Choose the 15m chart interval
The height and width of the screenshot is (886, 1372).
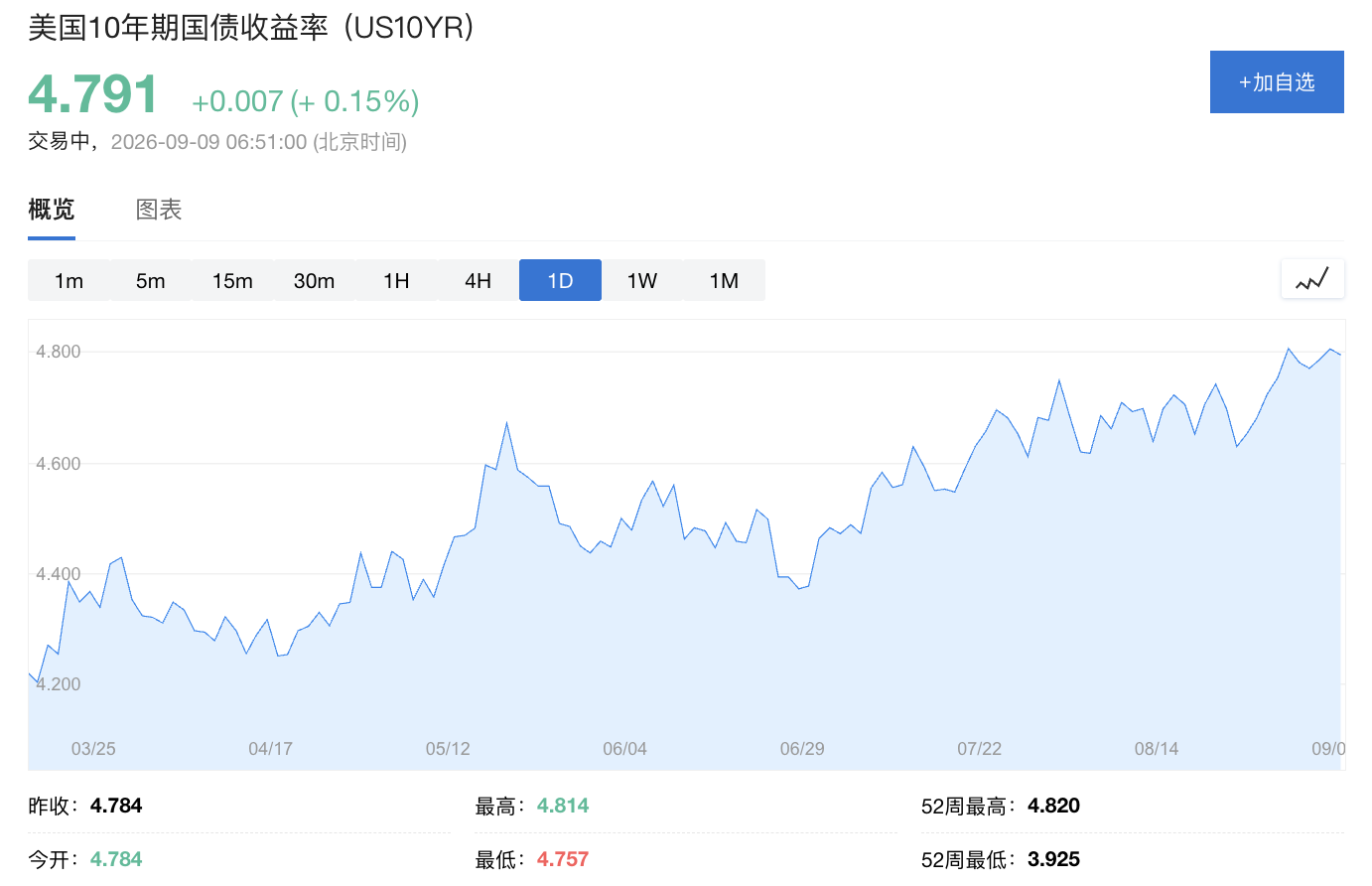coord(232,280)
